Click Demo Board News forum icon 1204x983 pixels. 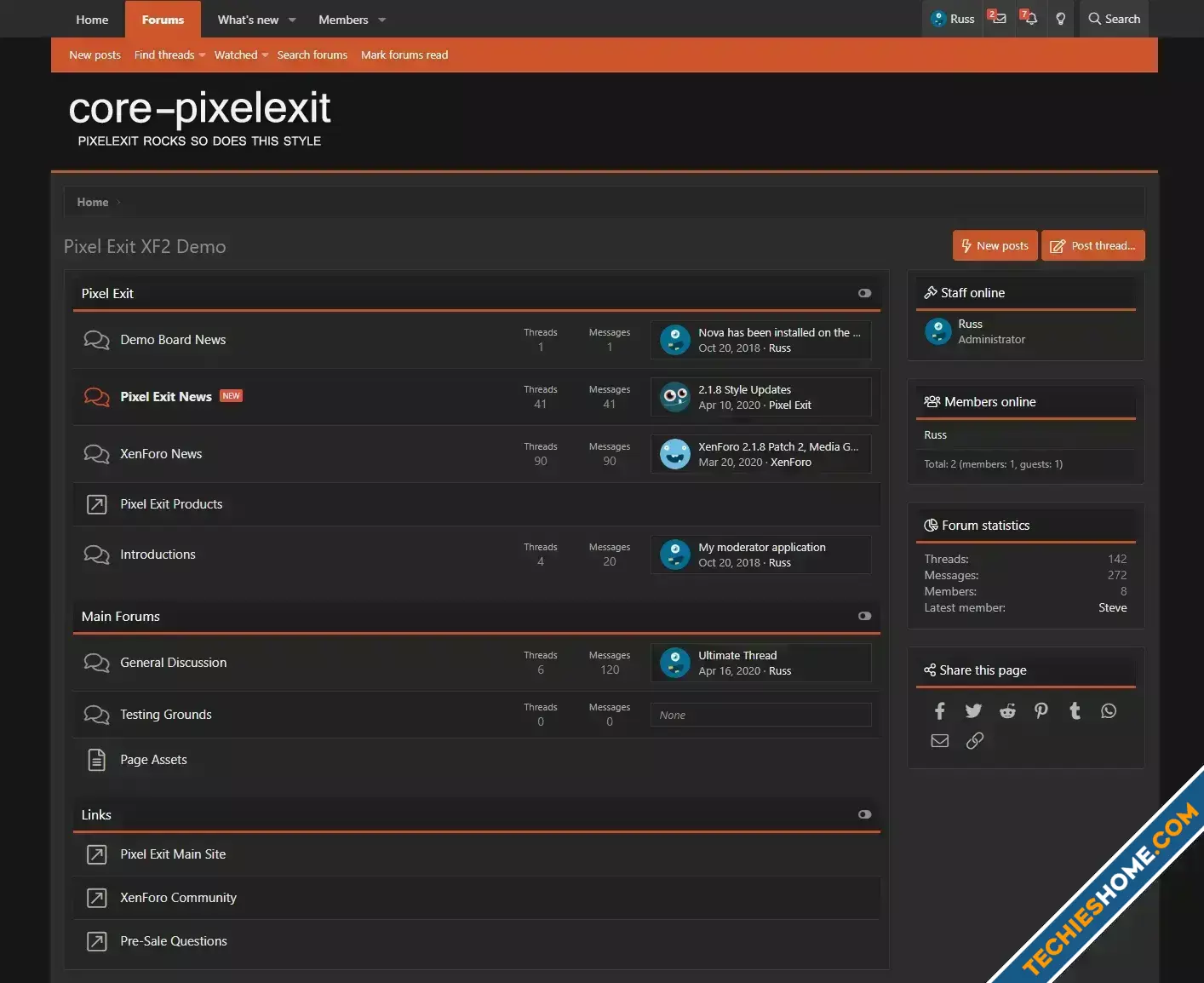[x=96, y=340]
